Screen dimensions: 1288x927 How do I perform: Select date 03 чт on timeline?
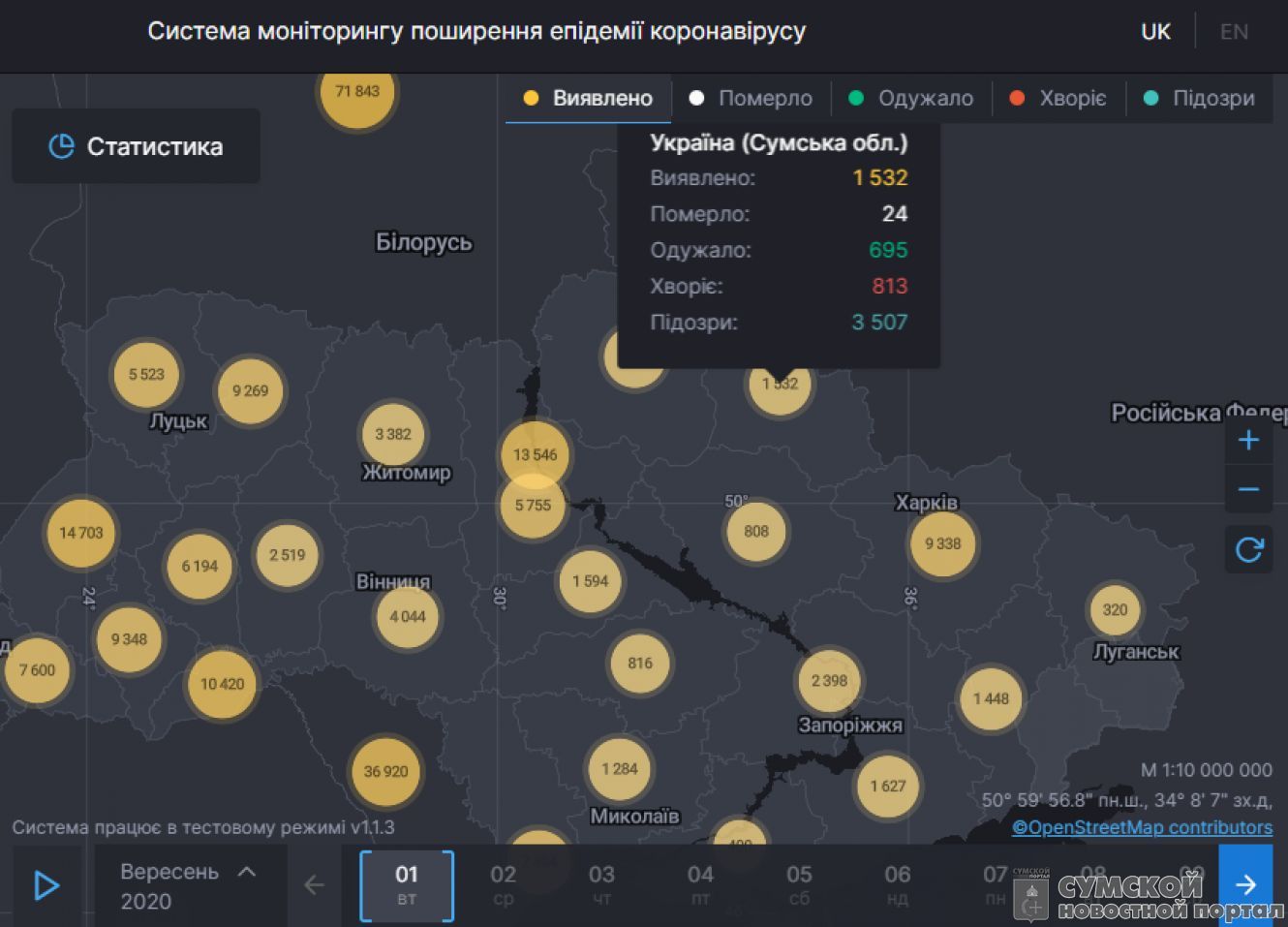(x=601, y=884)
